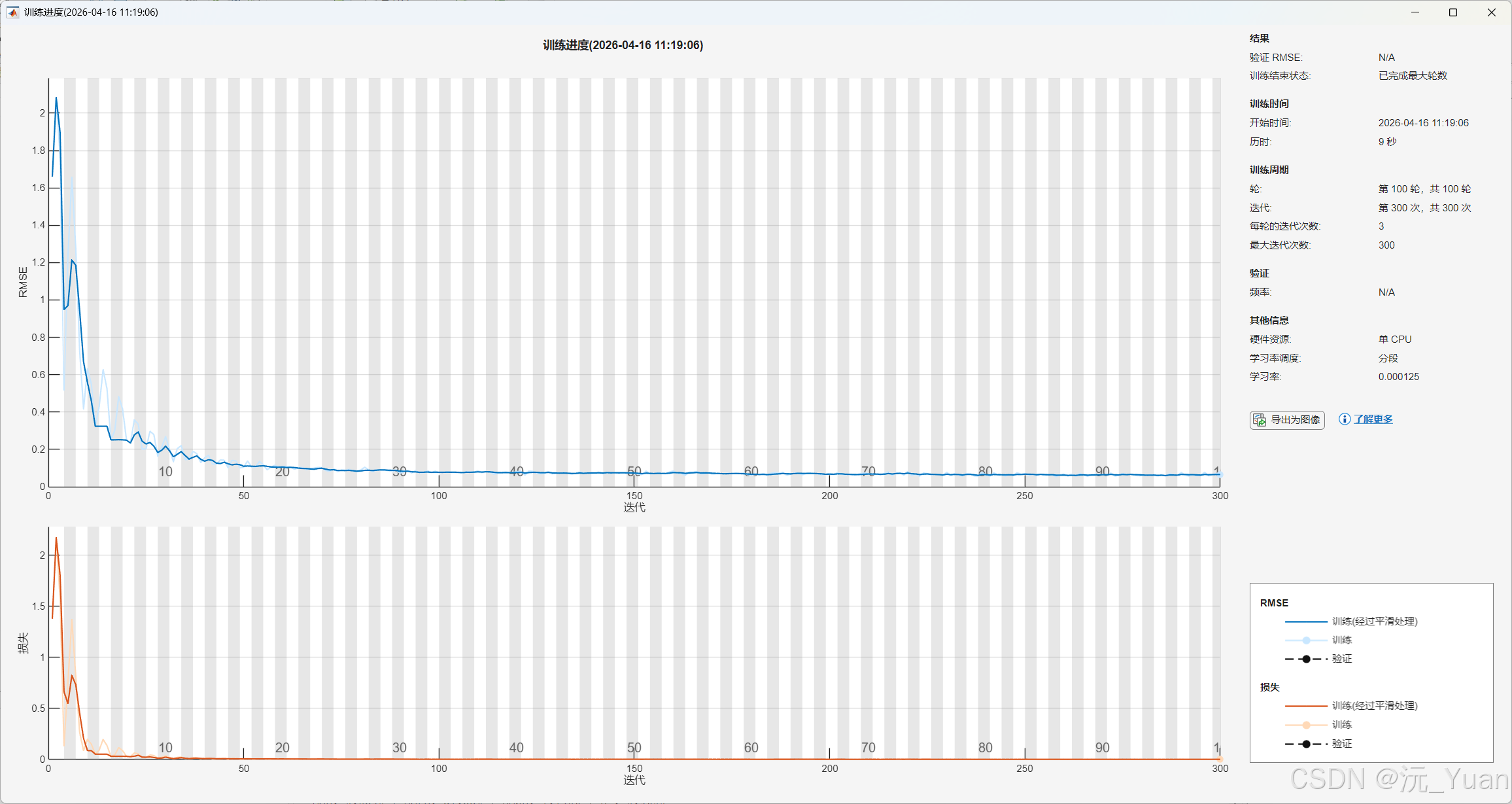1512x804 pixels.
Task: Click the MATLAB icon in title bar
Action: coord(12,12)
